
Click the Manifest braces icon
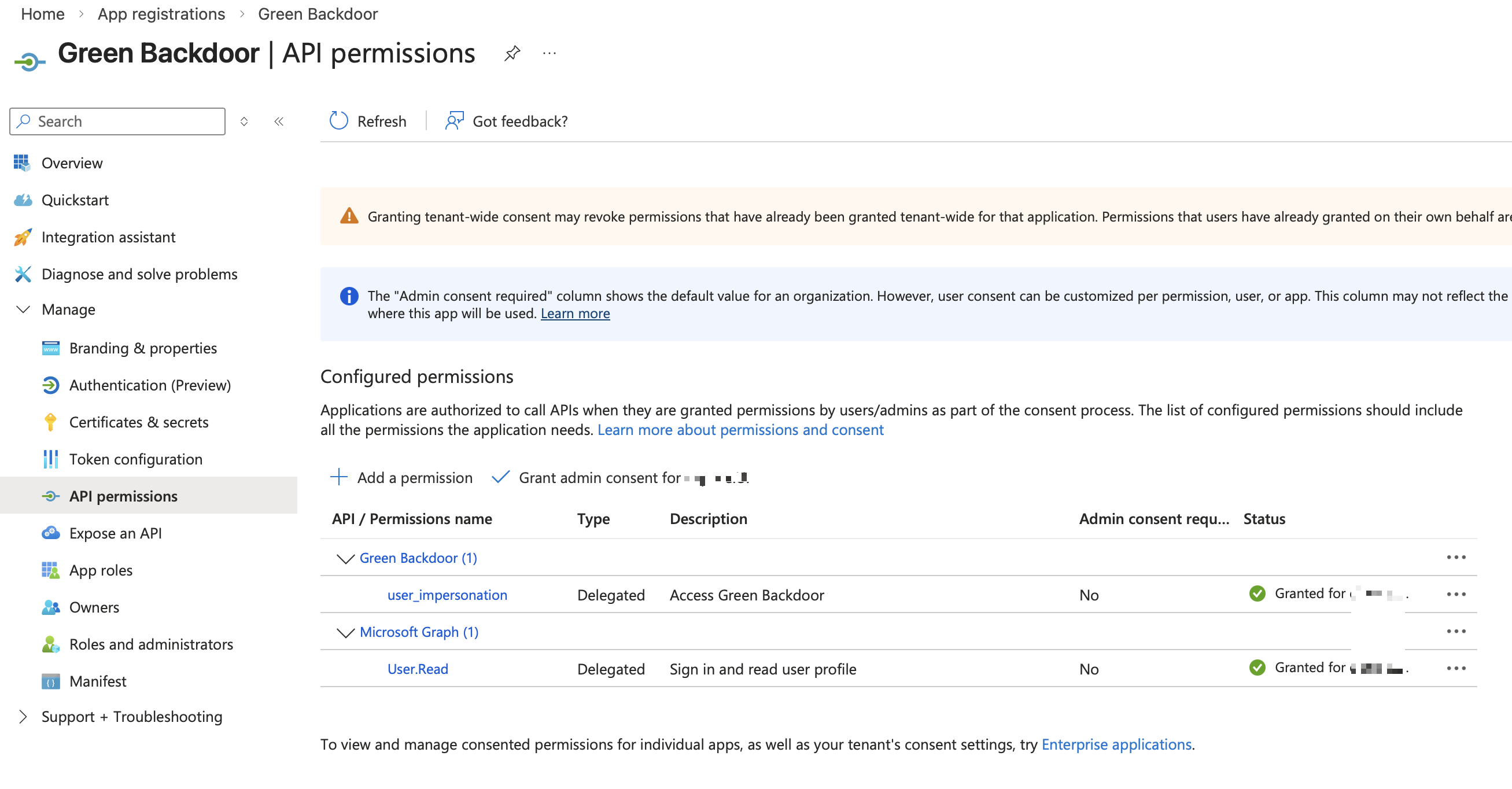pos(50,681)
